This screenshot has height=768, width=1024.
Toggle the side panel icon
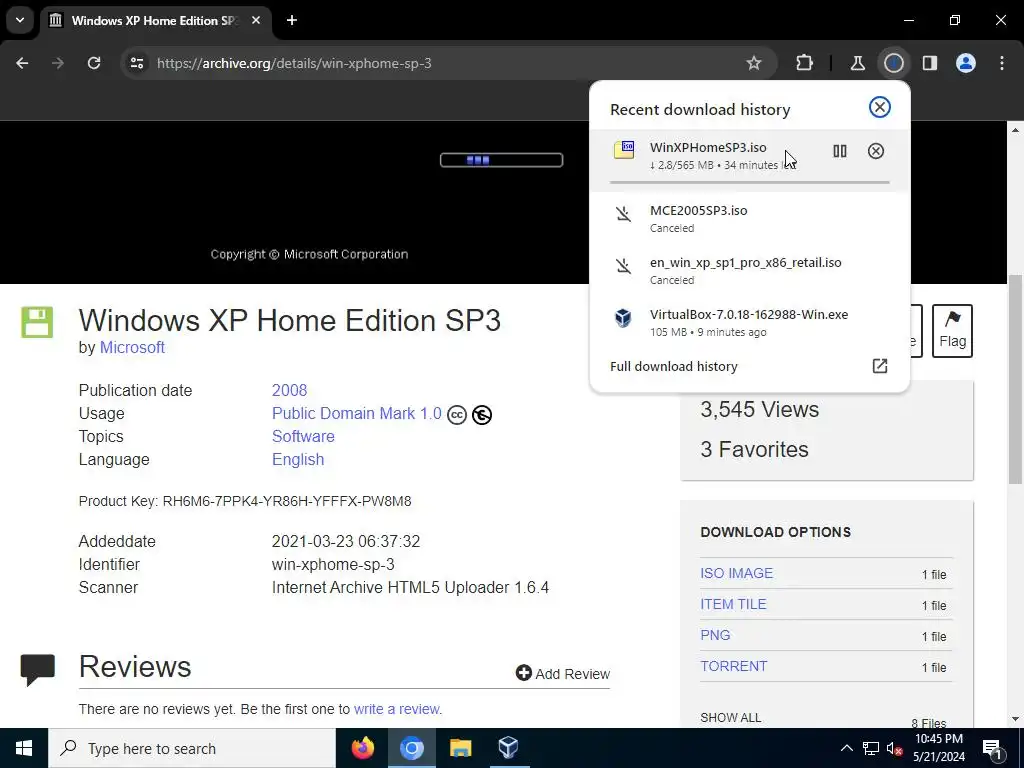click(x=929, y=63)
